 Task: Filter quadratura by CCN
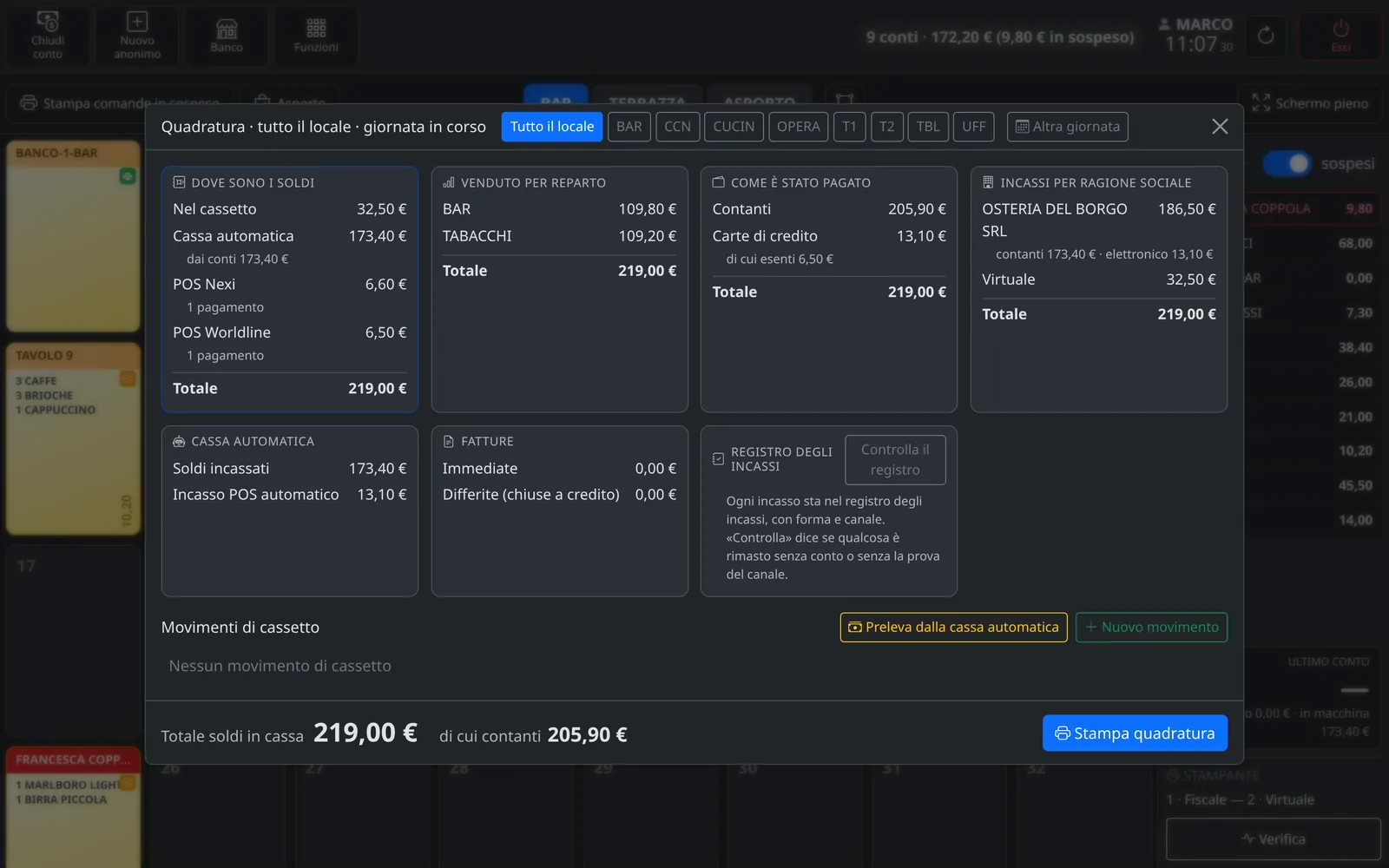677,127
